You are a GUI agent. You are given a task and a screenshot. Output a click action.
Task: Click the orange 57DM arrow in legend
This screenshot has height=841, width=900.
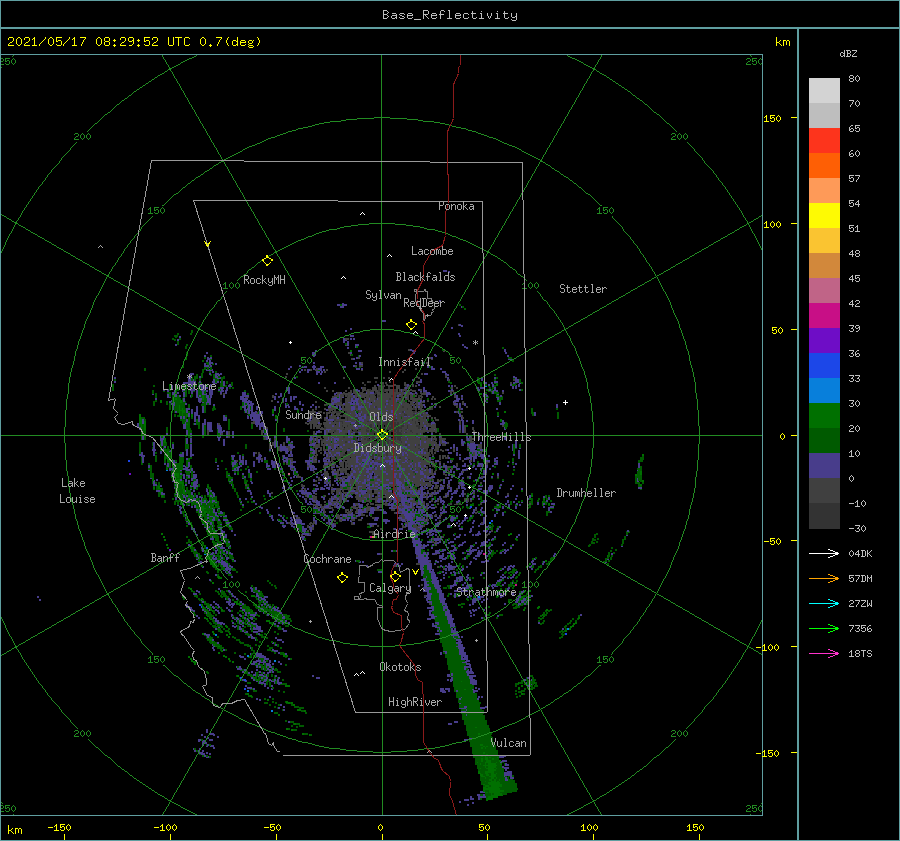point(824,579)
